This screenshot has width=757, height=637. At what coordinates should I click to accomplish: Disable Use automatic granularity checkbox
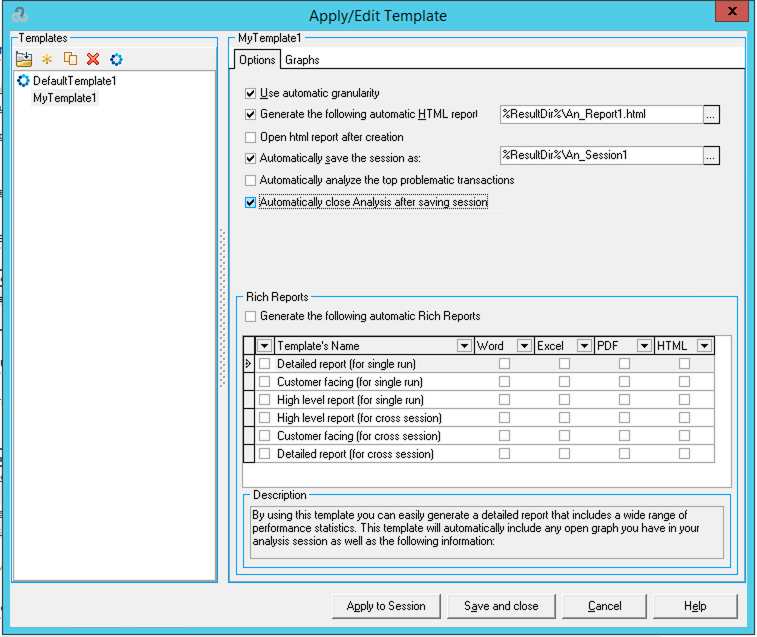pos(251,93)
